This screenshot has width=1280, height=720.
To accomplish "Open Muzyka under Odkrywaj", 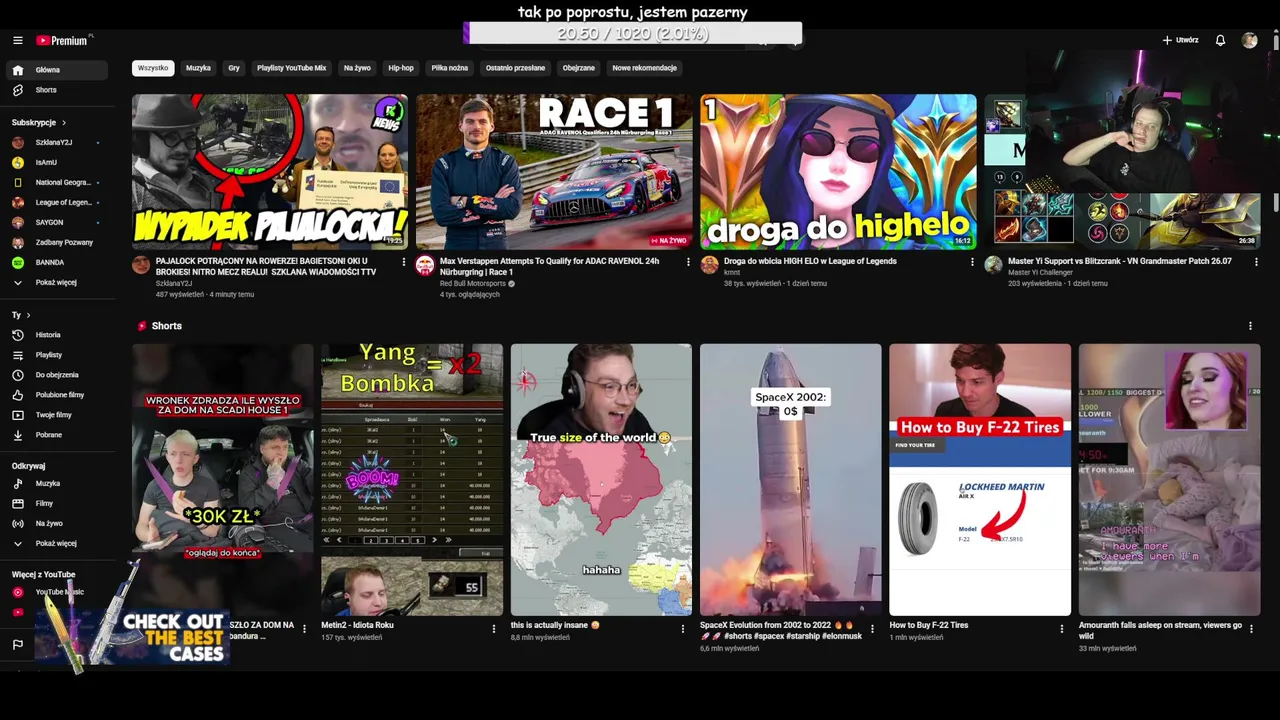I will click(x=56, y=483).
